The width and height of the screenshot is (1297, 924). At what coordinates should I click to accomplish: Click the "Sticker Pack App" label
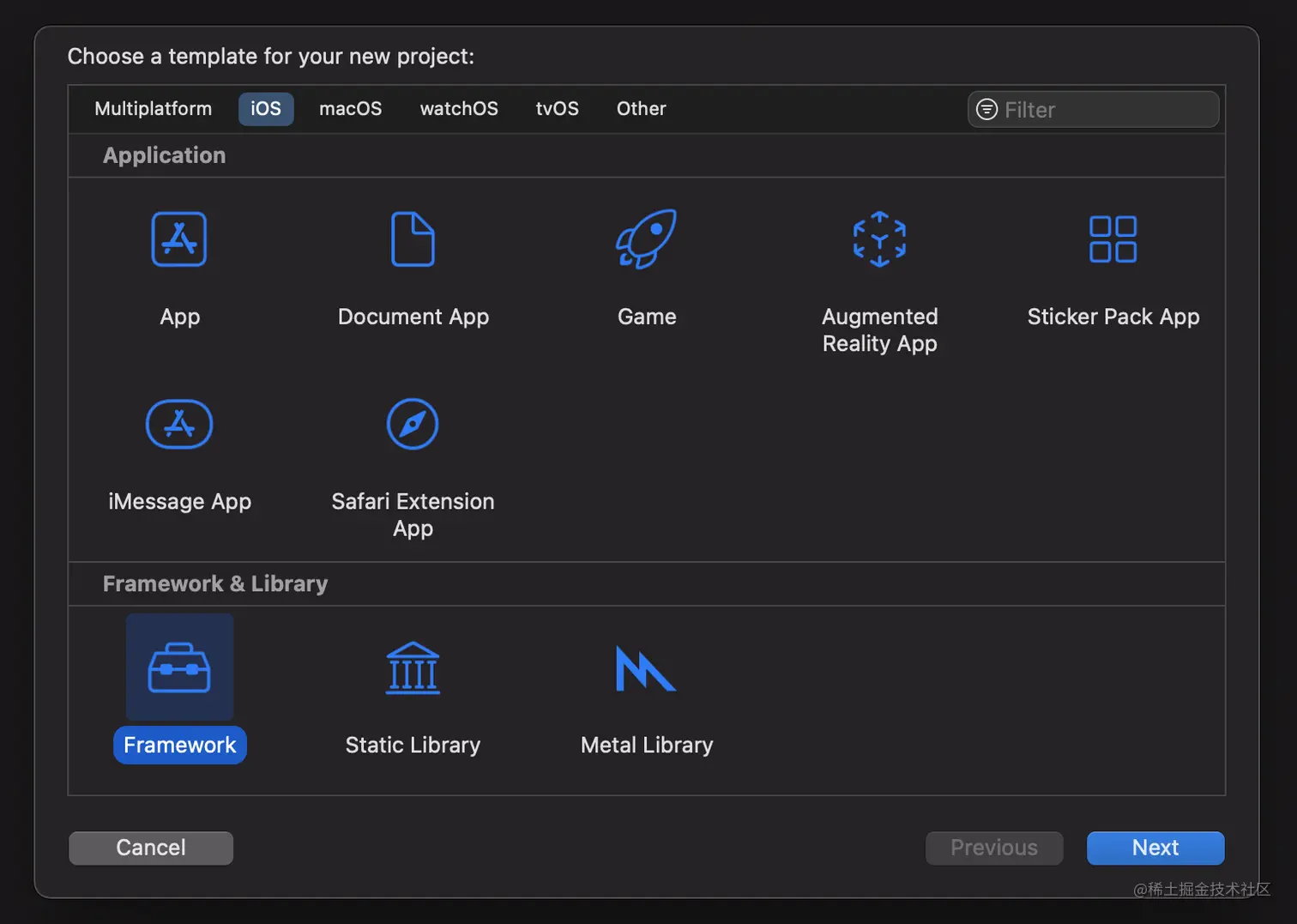(x=1113, y=317)
